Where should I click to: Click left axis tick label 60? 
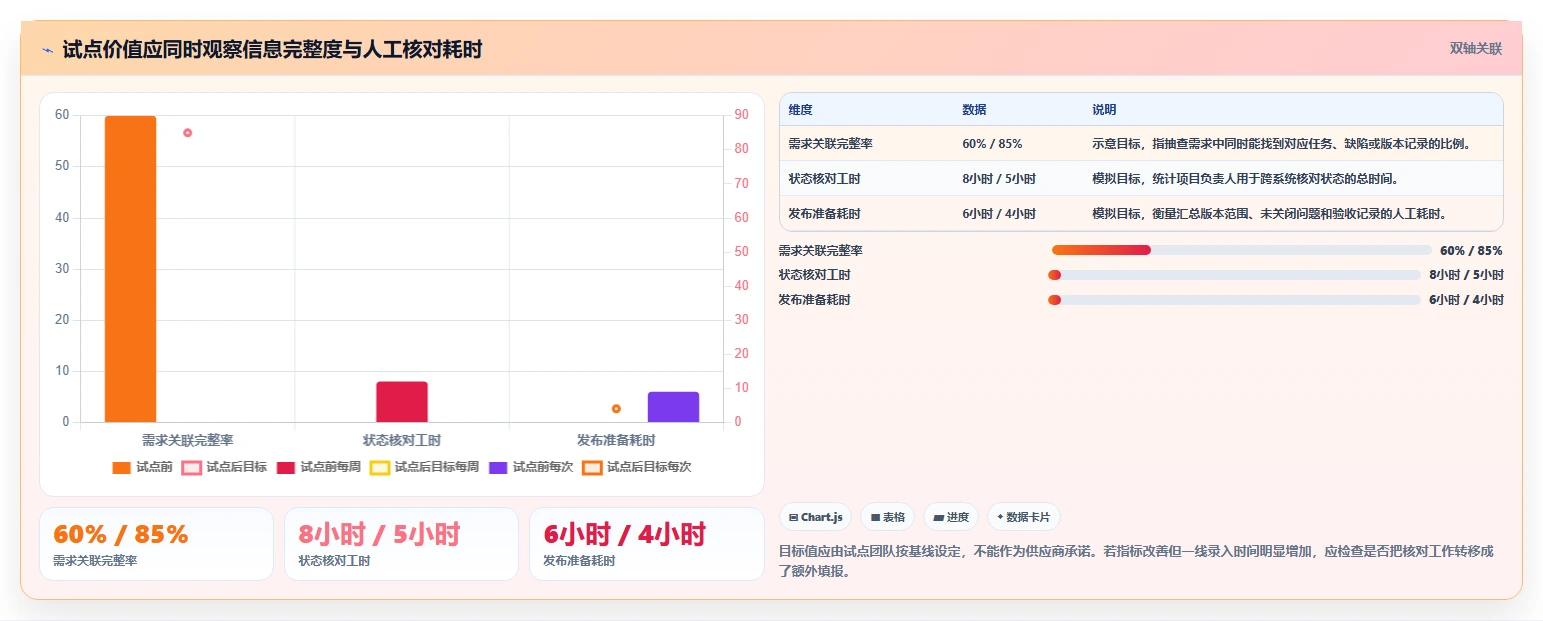62,115
